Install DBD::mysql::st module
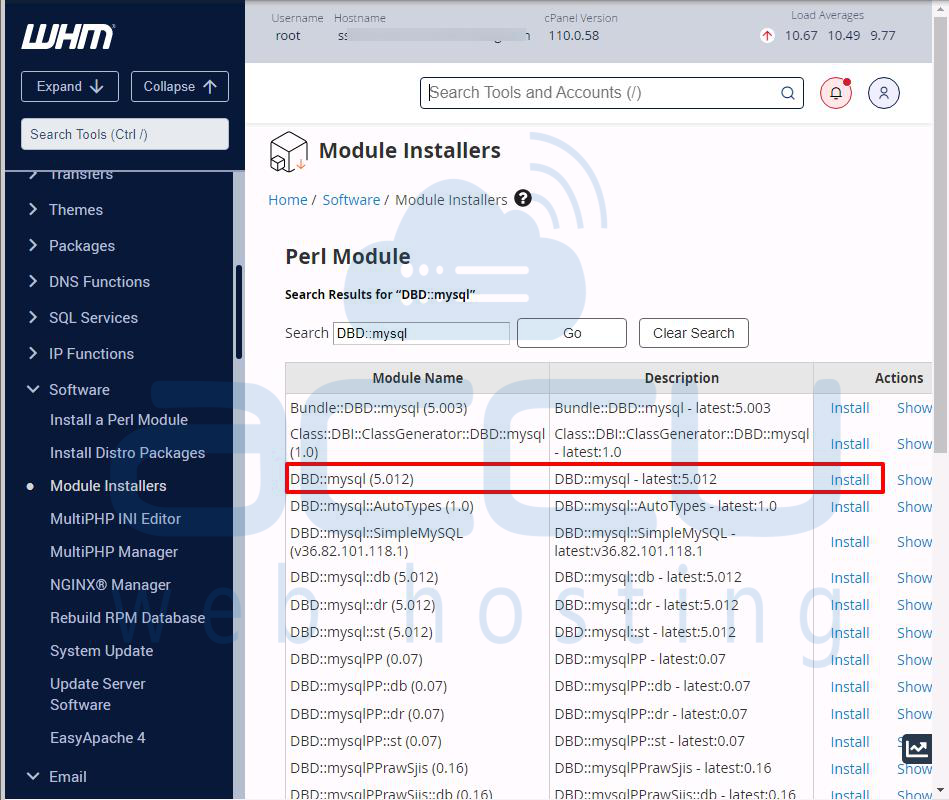The height and width of the screenshot is (800, 949). 850,633
